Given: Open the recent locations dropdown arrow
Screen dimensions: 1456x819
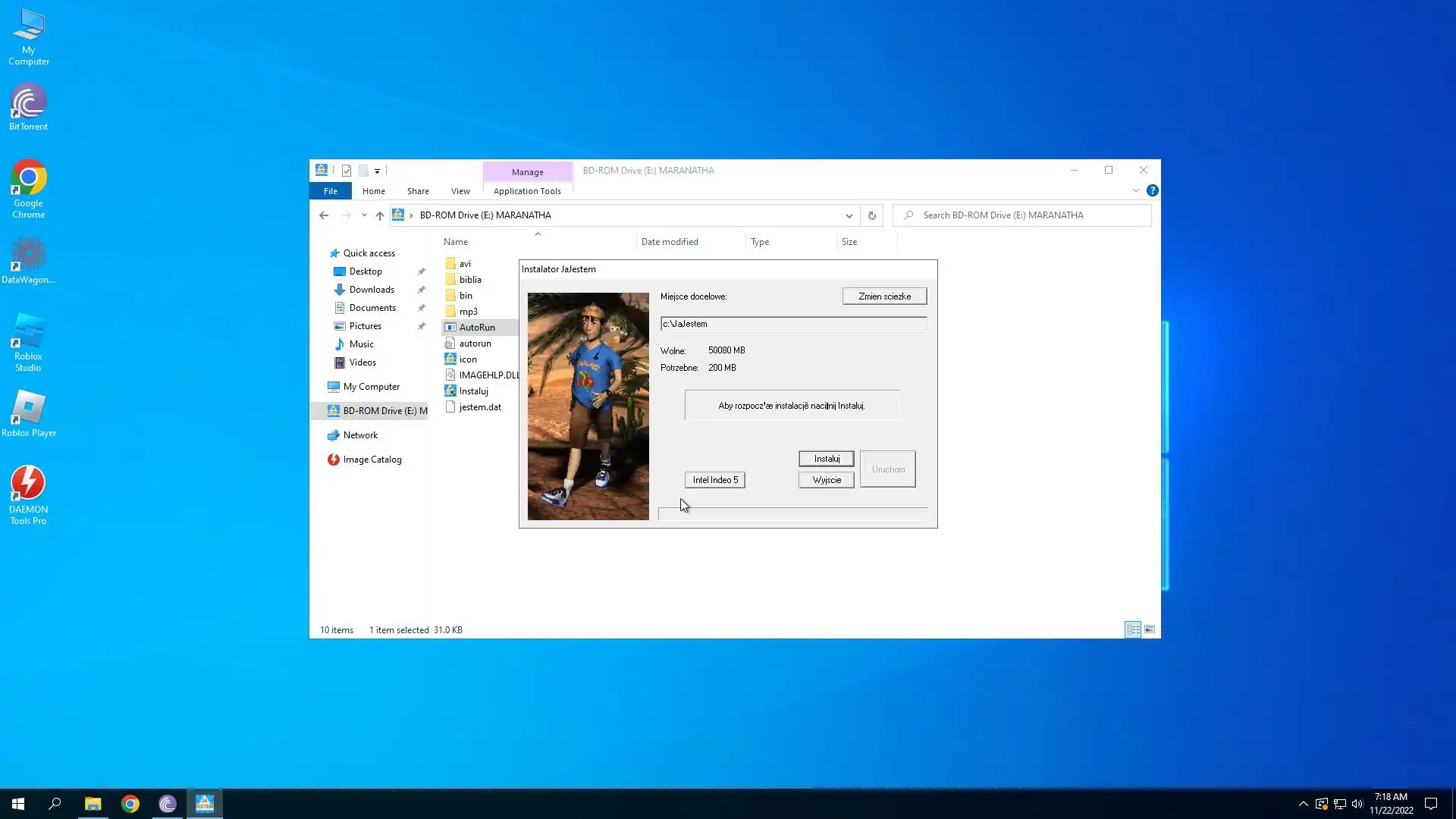Looking at the screenshot, I should [364, 215].
